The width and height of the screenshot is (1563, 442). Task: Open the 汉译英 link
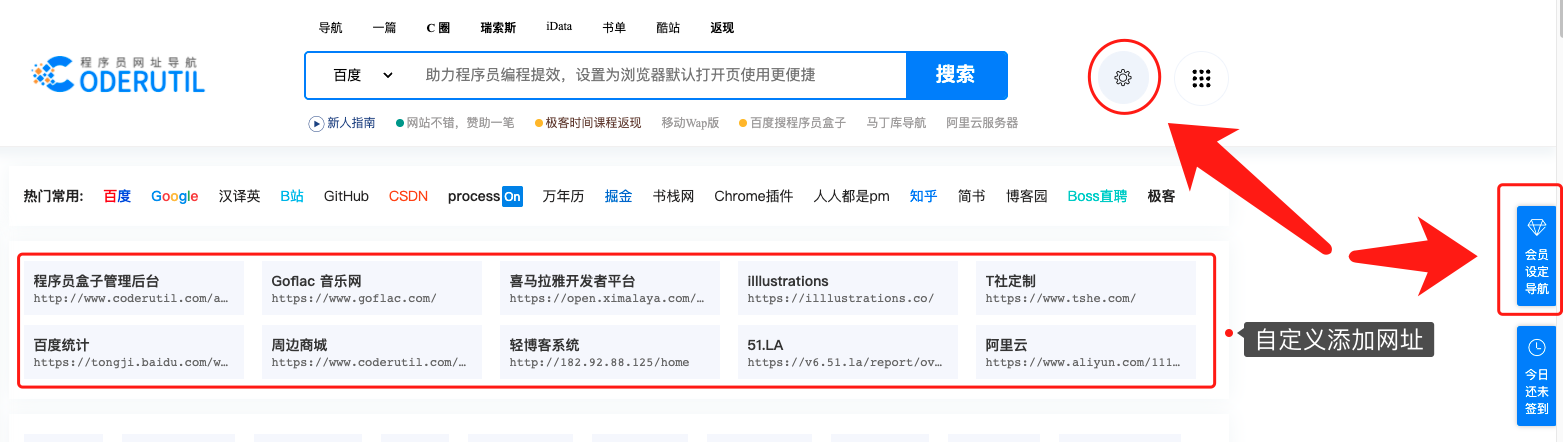(240, 196)
